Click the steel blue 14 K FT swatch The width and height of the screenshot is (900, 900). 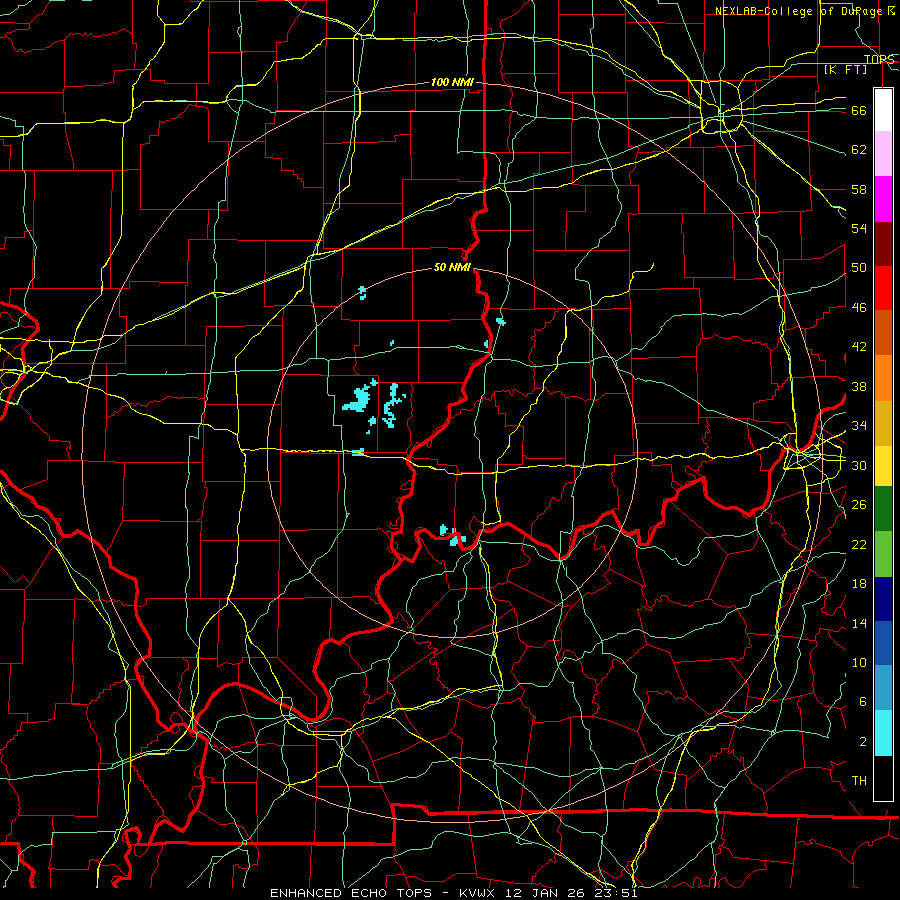coord(883,688)
